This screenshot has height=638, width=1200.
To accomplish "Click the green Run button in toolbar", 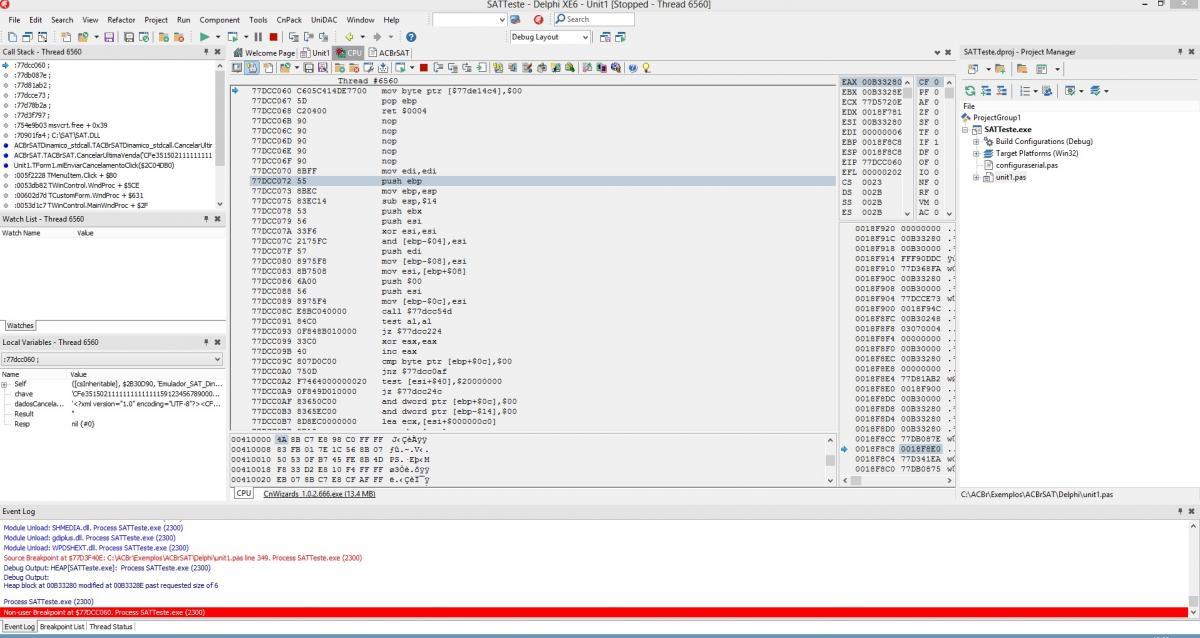I will point(204,36).
